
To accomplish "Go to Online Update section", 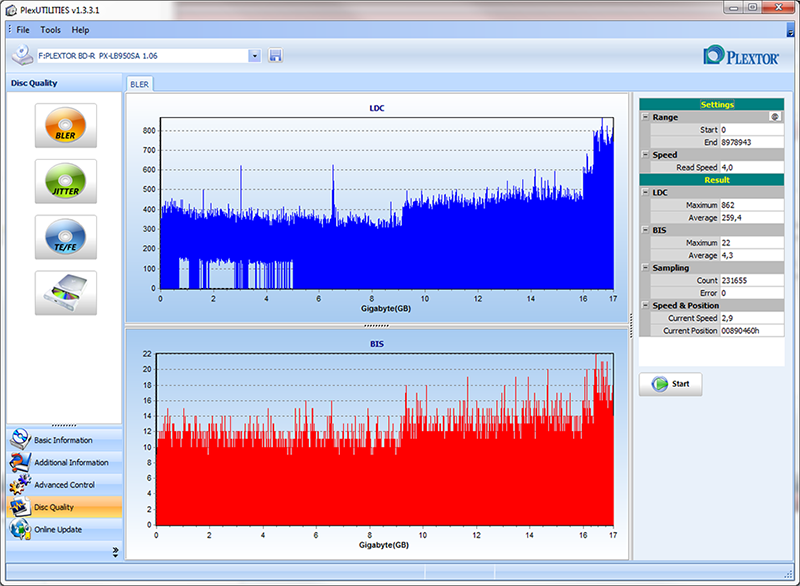I will (58, 529).
